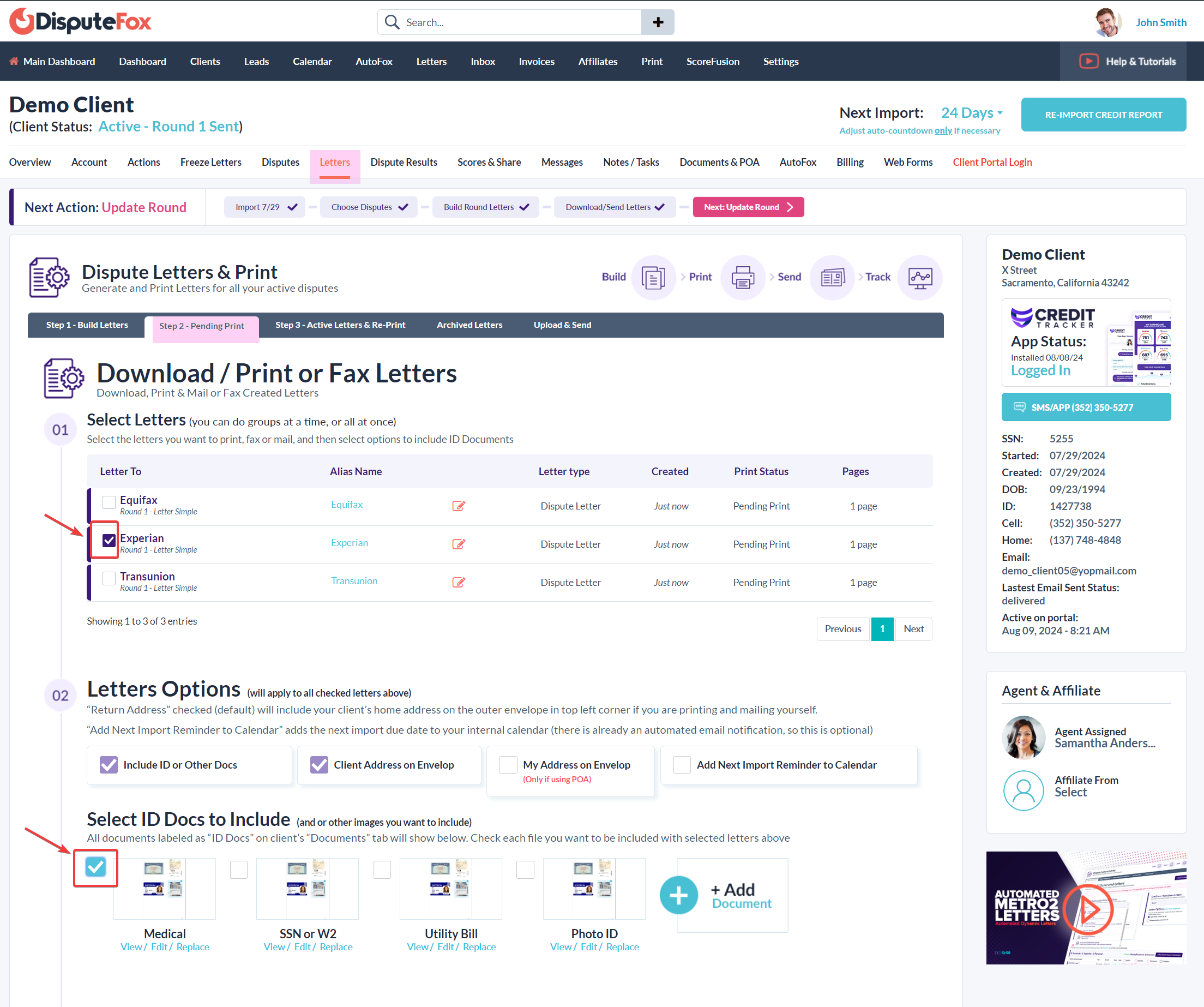Viewport: 1204px width, 1007px height.
Task: Click the Photo ID document thumbnail
Action: coord(594,888)
